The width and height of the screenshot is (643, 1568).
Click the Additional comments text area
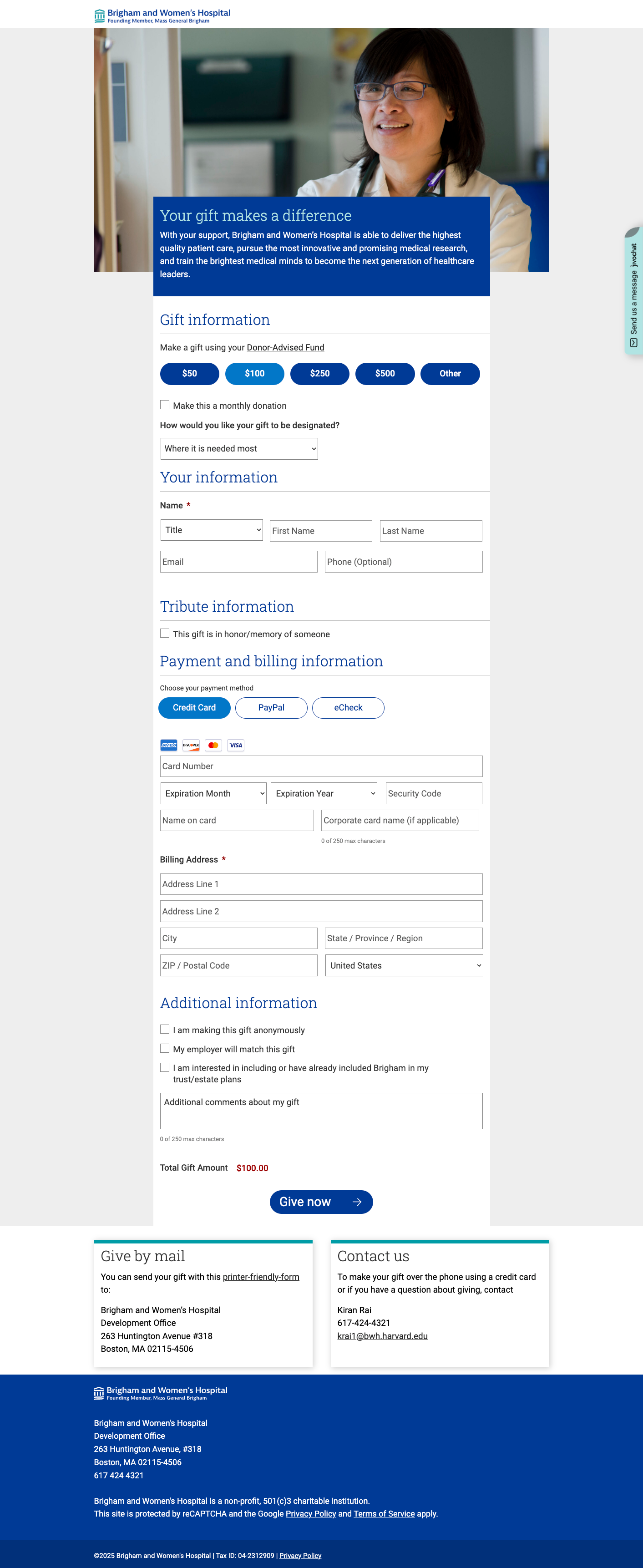coord(321,1111)
